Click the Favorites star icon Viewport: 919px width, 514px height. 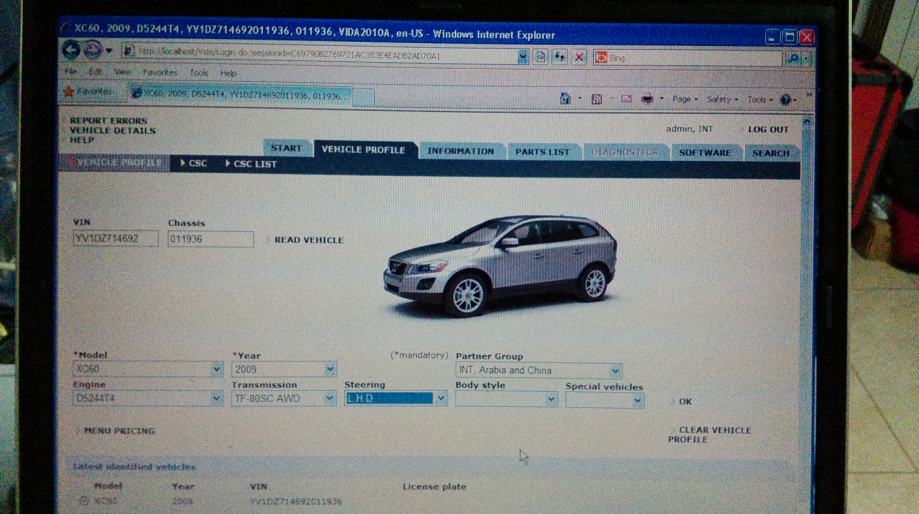pyautogui.click(x=69, y=92)
